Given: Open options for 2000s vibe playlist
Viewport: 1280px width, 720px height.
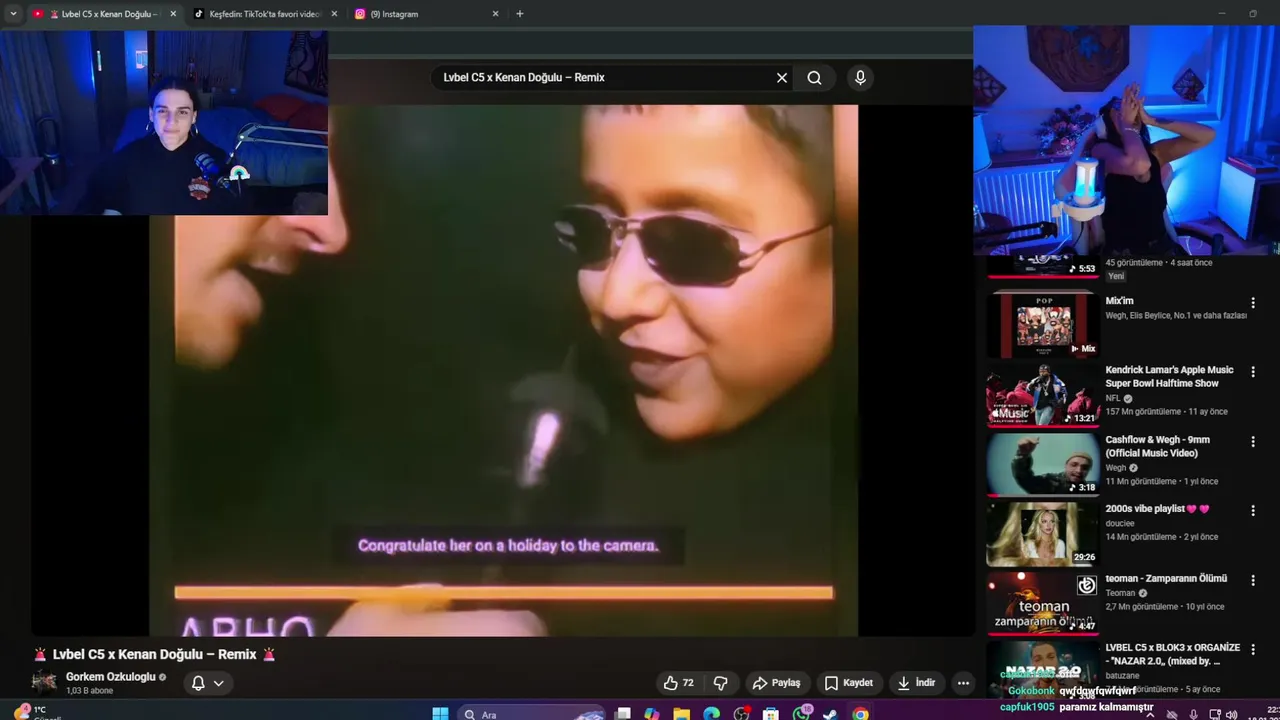Looking at the screenshot, I should coord(1252,511).
